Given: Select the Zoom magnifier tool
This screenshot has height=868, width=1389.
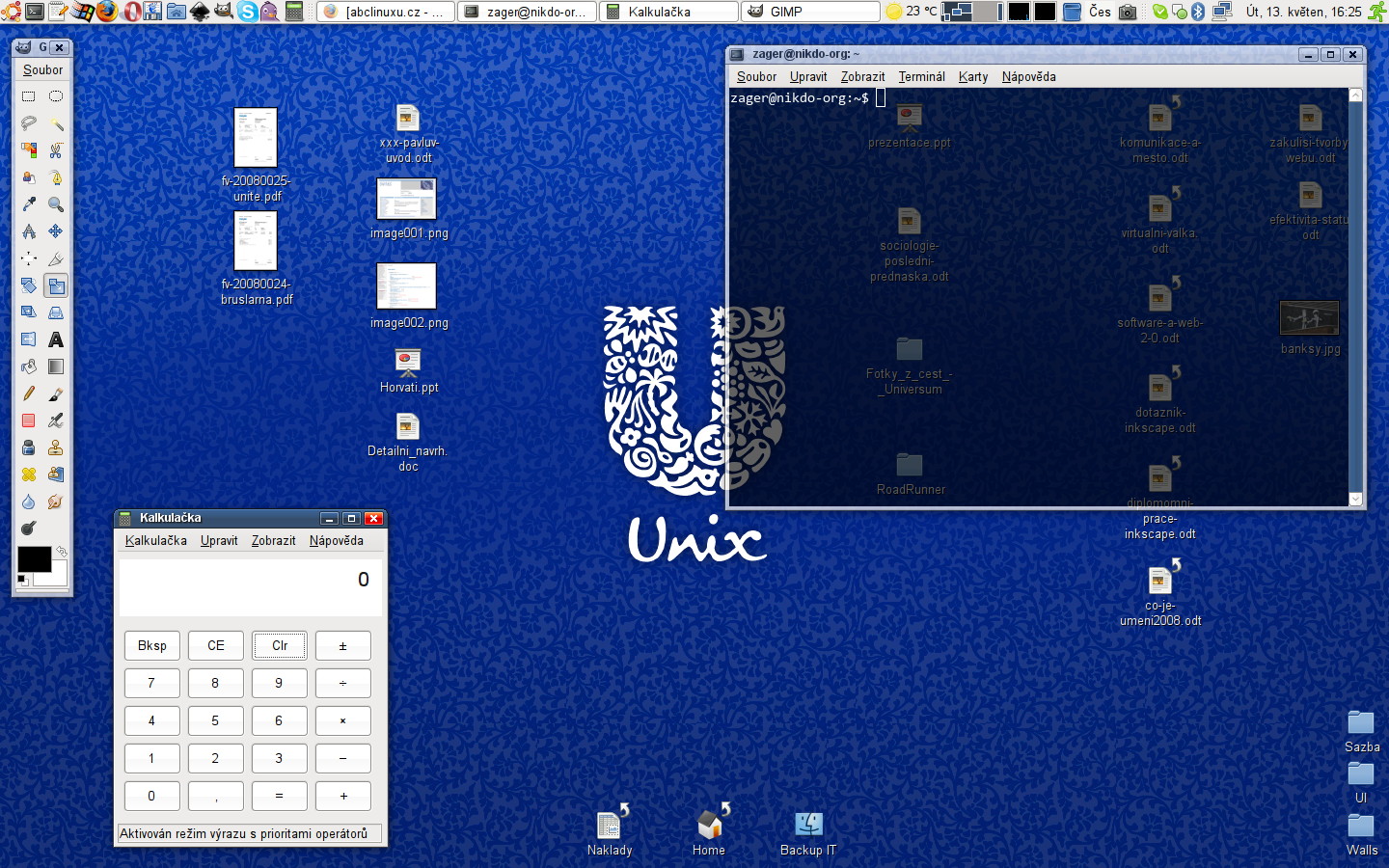Looking at the screenshot, I should pyautogui.click(x=56, y=204).
